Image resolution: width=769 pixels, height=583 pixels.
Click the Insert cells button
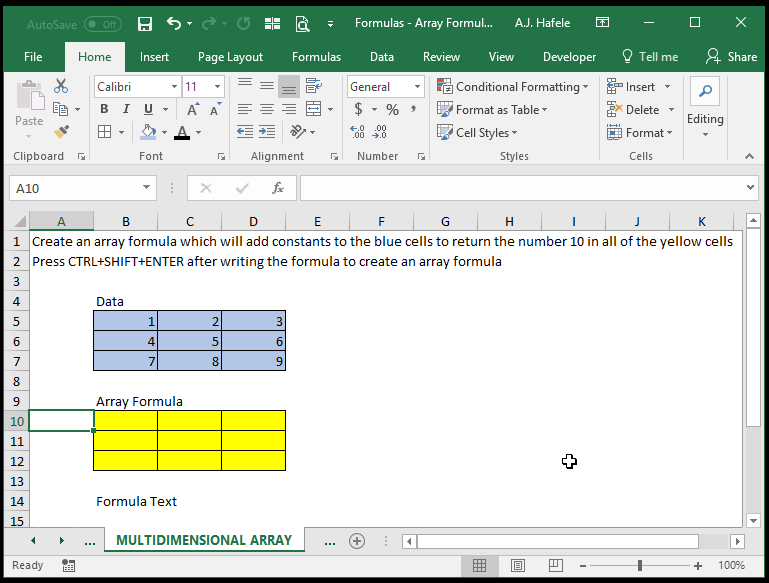[x=631, y=87]
